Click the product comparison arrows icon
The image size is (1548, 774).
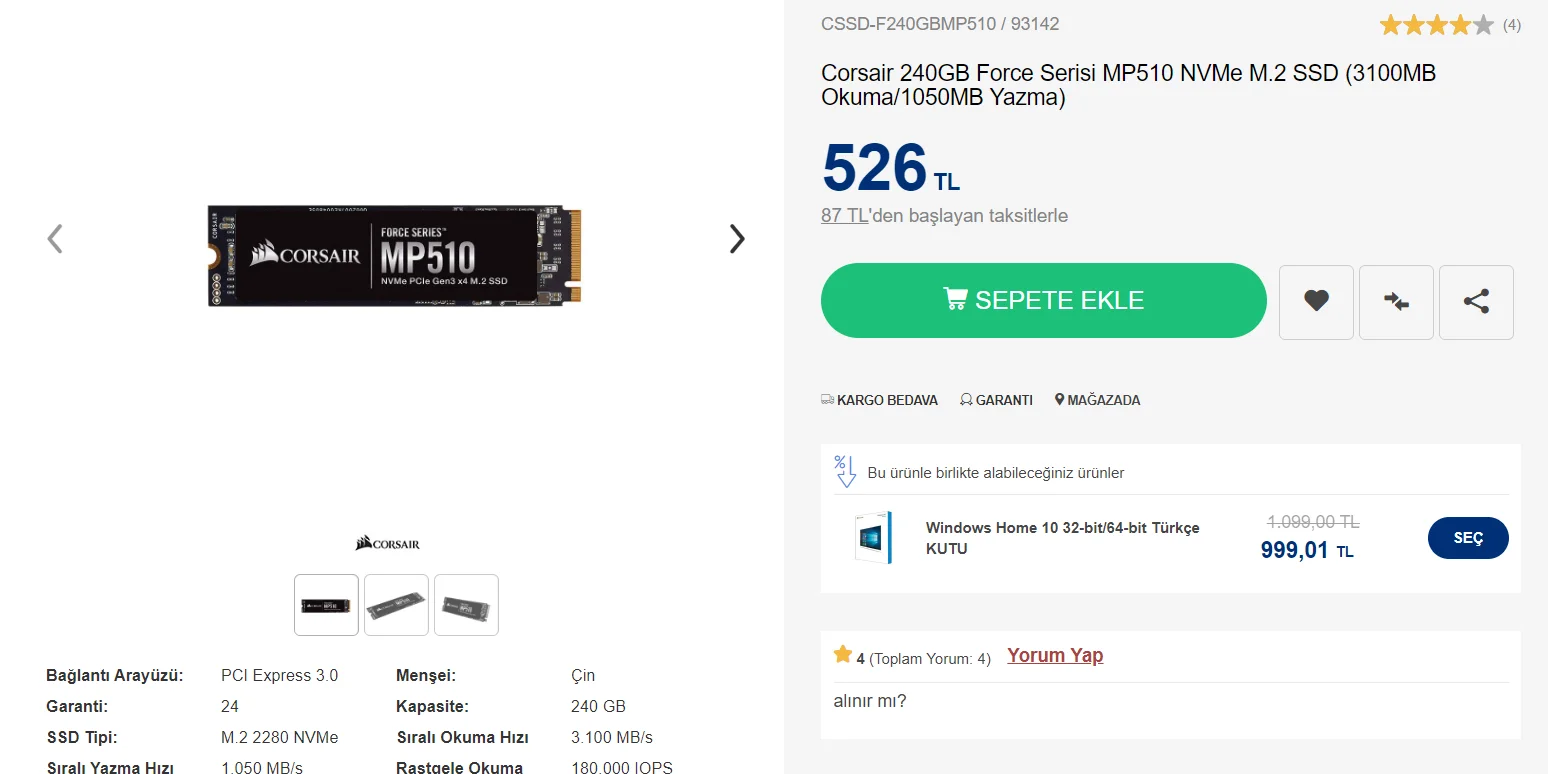click(1396, 302)
